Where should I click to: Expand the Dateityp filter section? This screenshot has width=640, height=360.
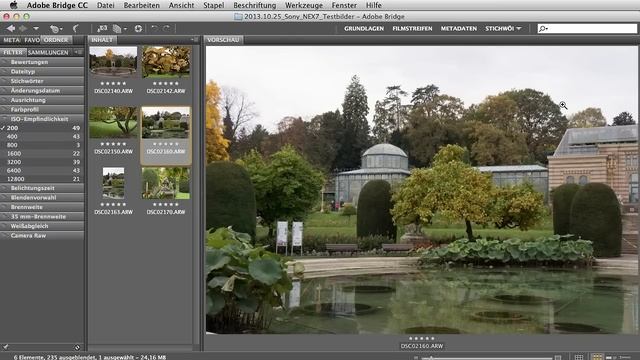(42, 71)
